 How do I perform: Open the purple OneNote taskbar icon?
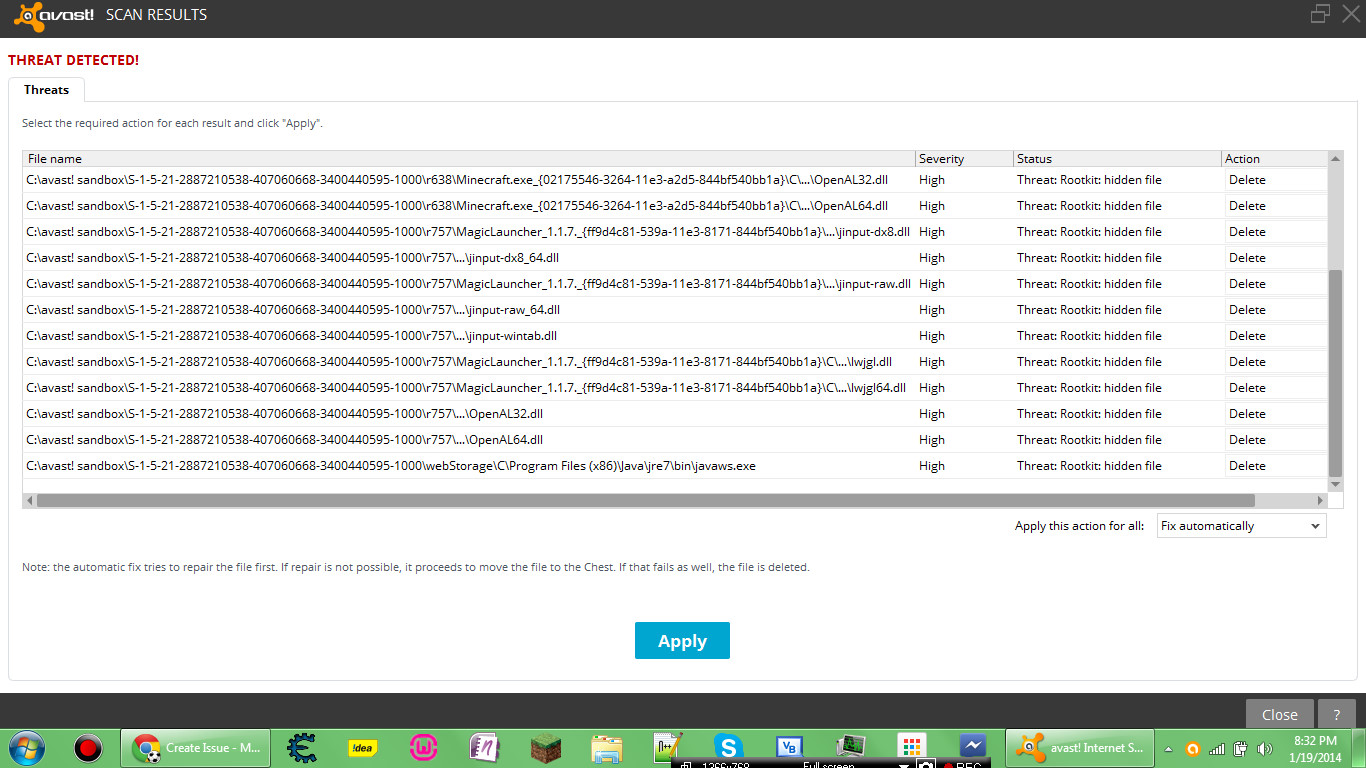click(x=485, y=747)
